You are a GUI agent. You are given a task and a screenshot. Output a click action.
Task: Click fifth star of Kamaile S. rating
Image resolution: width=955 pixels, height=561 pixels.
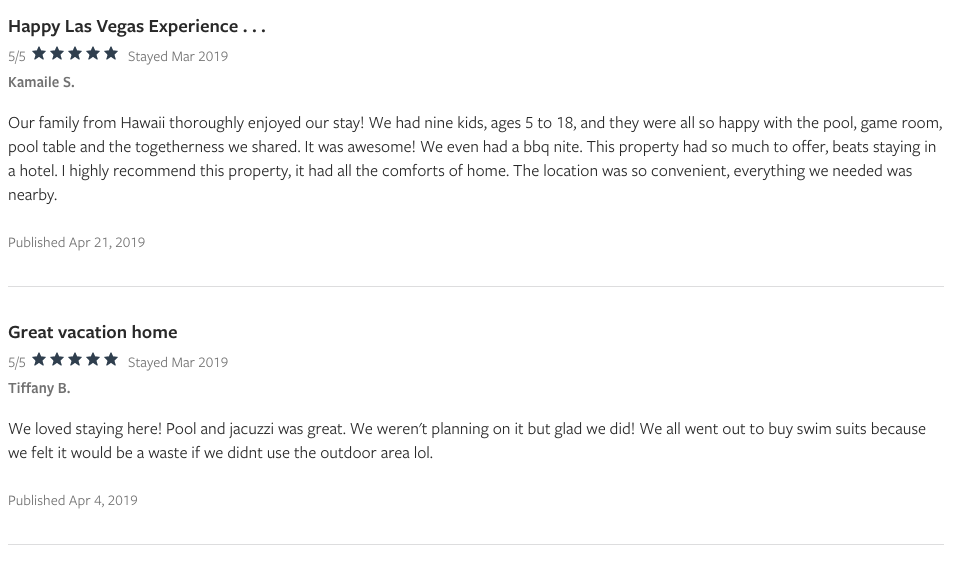click(111, 54)
